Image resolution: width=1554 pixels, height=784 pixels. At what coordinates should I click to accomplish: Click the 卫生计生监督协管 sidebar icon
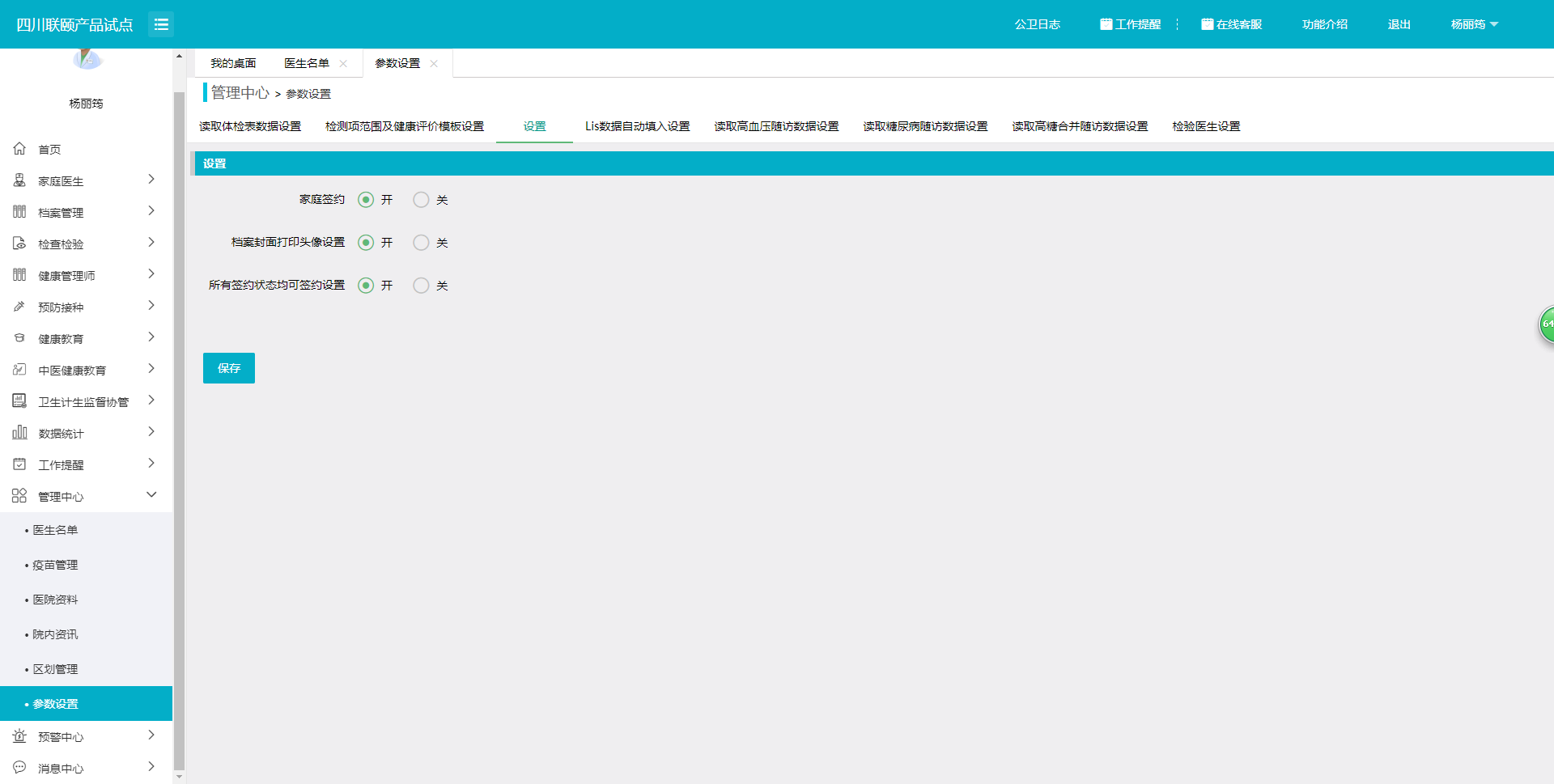pyautogui.click(x=19, y=401)
